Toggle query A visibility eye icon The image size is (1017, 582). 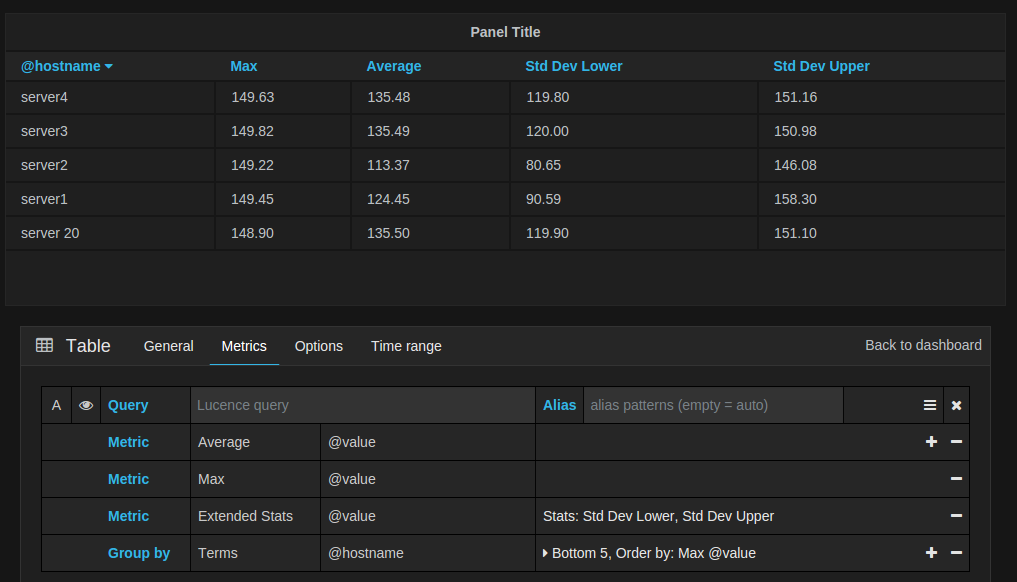[87, 405]
